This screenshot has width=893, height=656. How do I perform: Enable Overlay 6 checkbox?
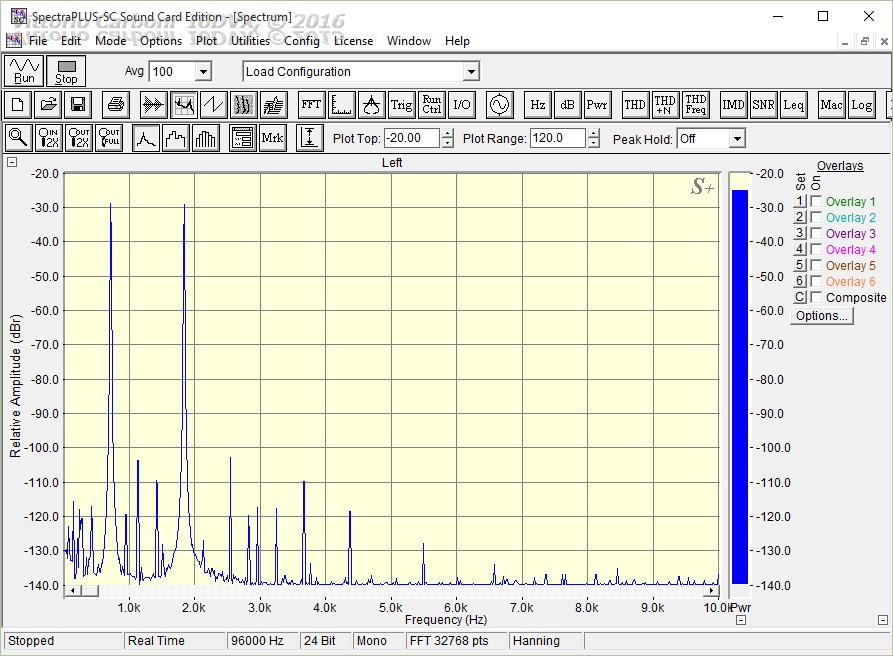(816, 281)
